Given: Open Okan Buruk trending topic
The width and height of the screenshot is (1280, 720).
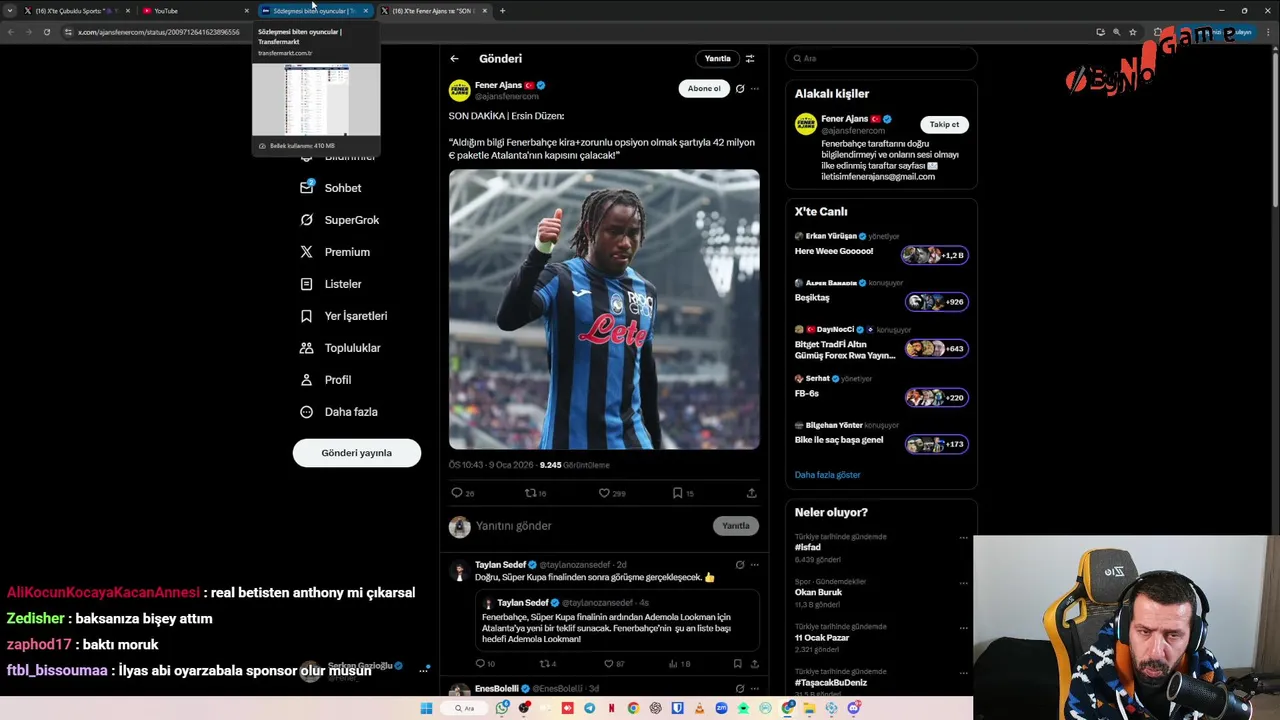Looking at the screenshot, I should pos(818,592).
